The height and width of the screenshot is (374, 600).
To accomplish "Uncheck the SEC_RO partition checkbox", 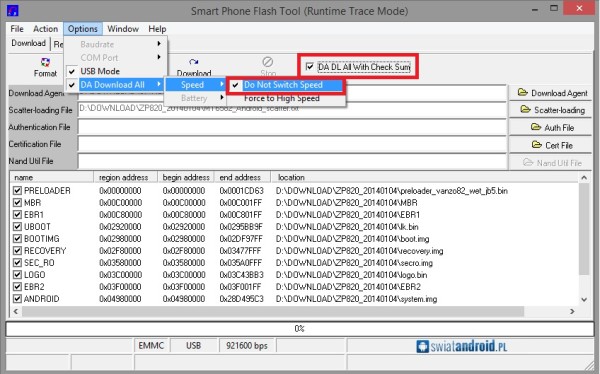I will pyautogui.click(x=17, y=263).
